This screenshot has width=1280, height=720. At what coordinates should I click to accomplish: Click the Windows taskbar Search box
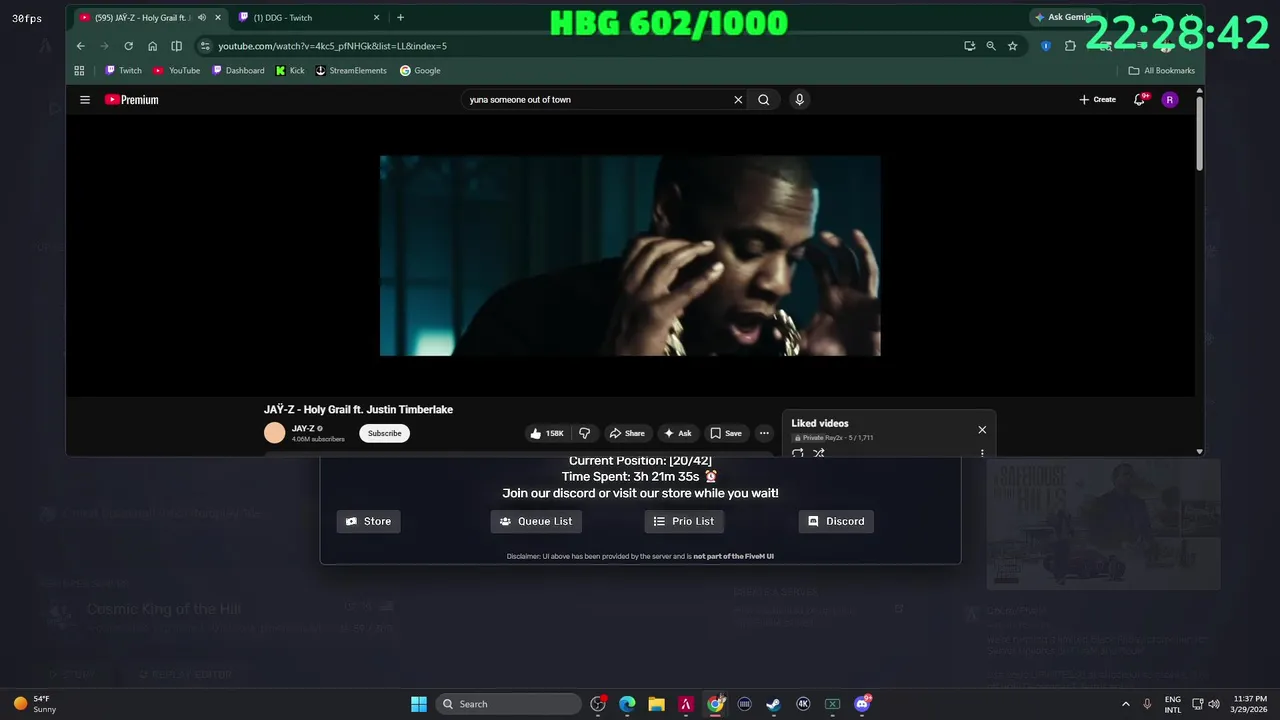(509, 704)
